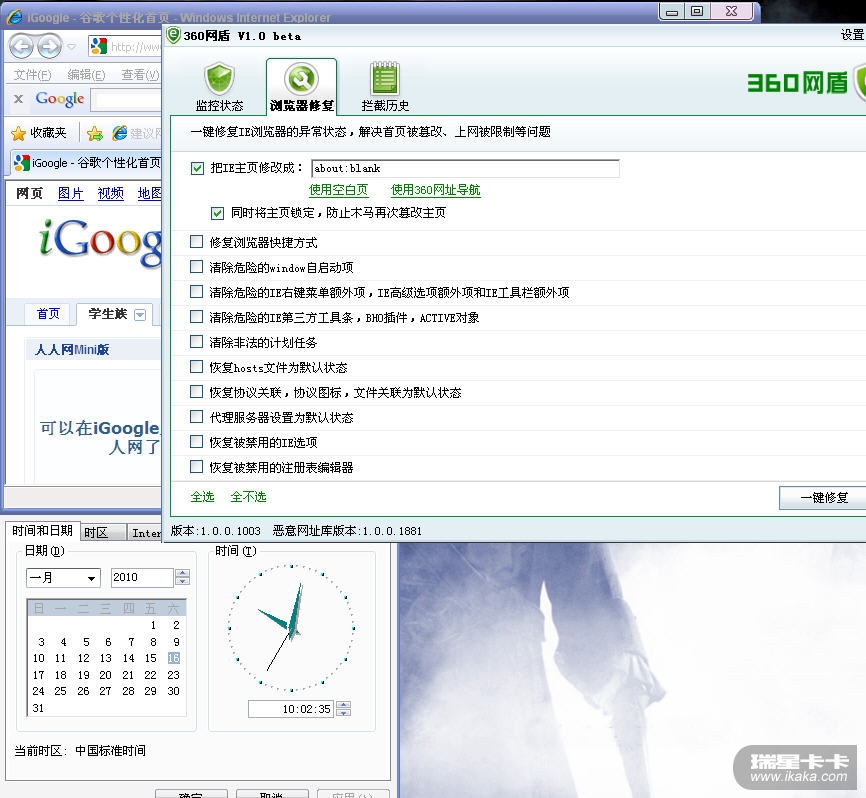Click 图片 link on Google page
Image resolution: width=866 pixels, height=798 pixels.
click(x=71, y=193)
